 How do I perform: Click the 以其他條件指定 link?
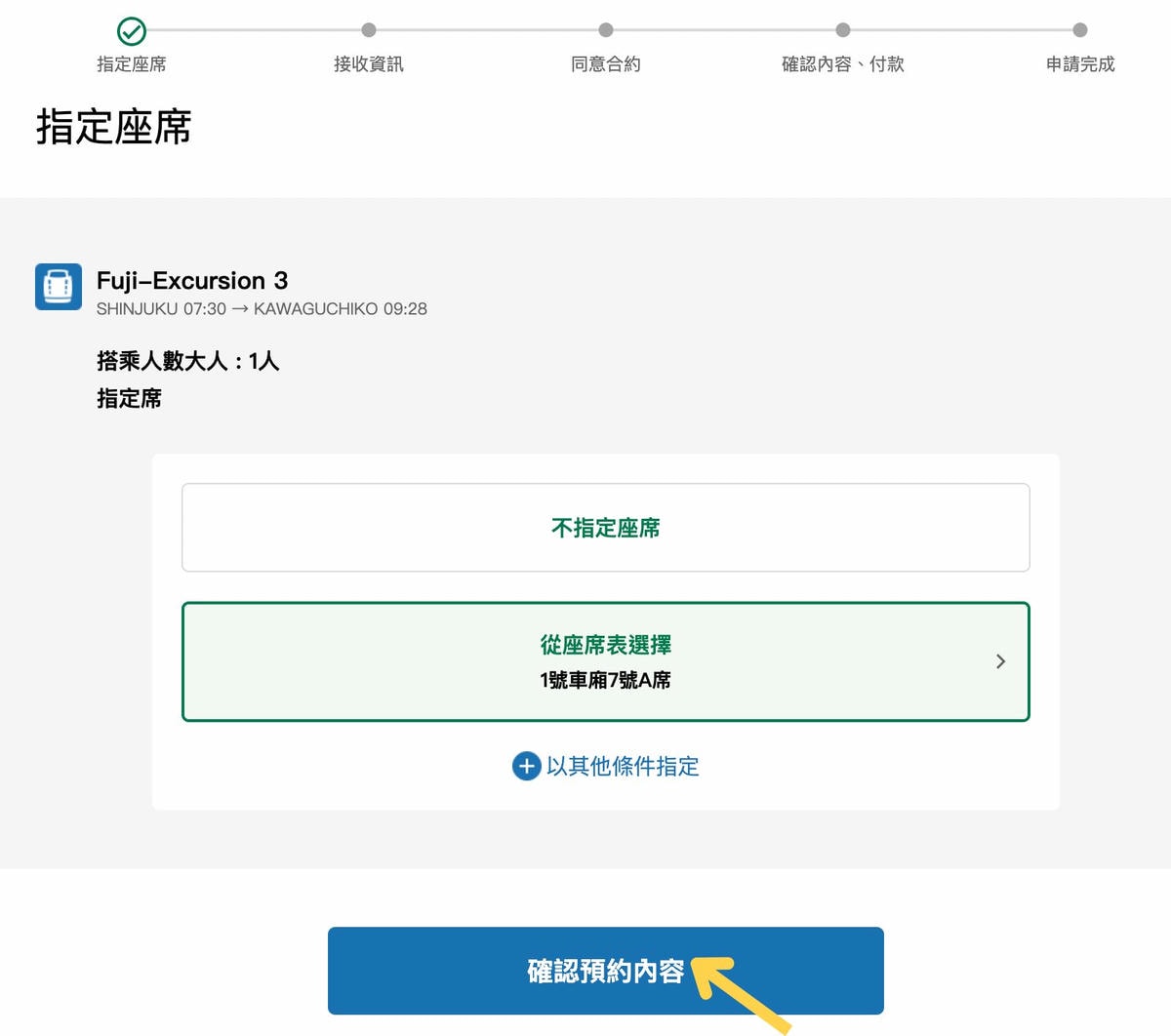[x=623, y=766]
